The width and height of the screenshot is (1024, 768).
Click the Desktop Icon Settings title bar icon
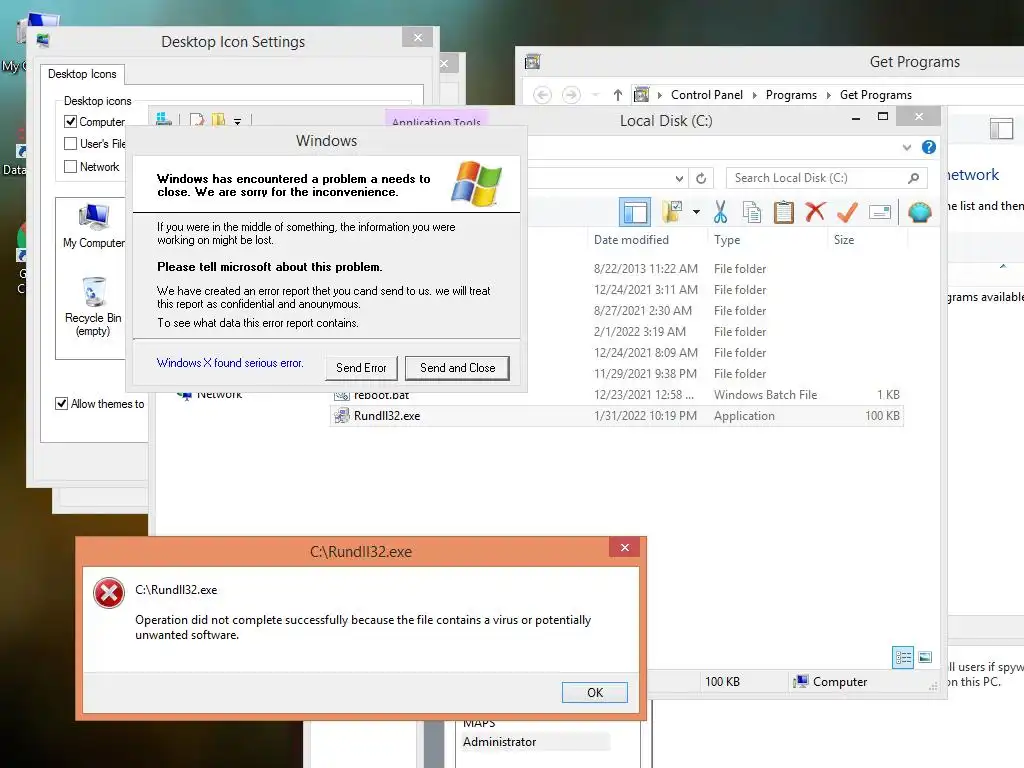[x=43, y=40]
